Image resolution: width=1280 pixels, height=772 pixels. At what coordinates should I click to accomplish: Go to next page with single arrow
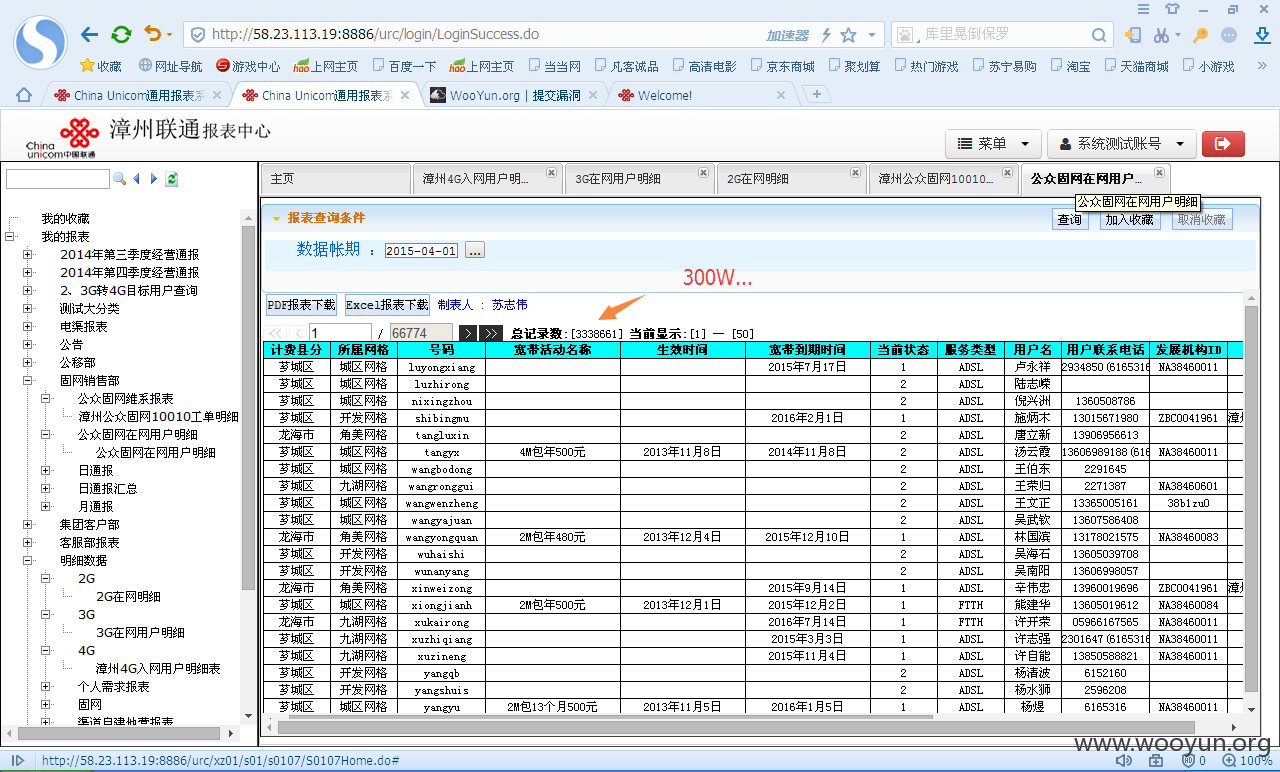click(x=467, y=333)
